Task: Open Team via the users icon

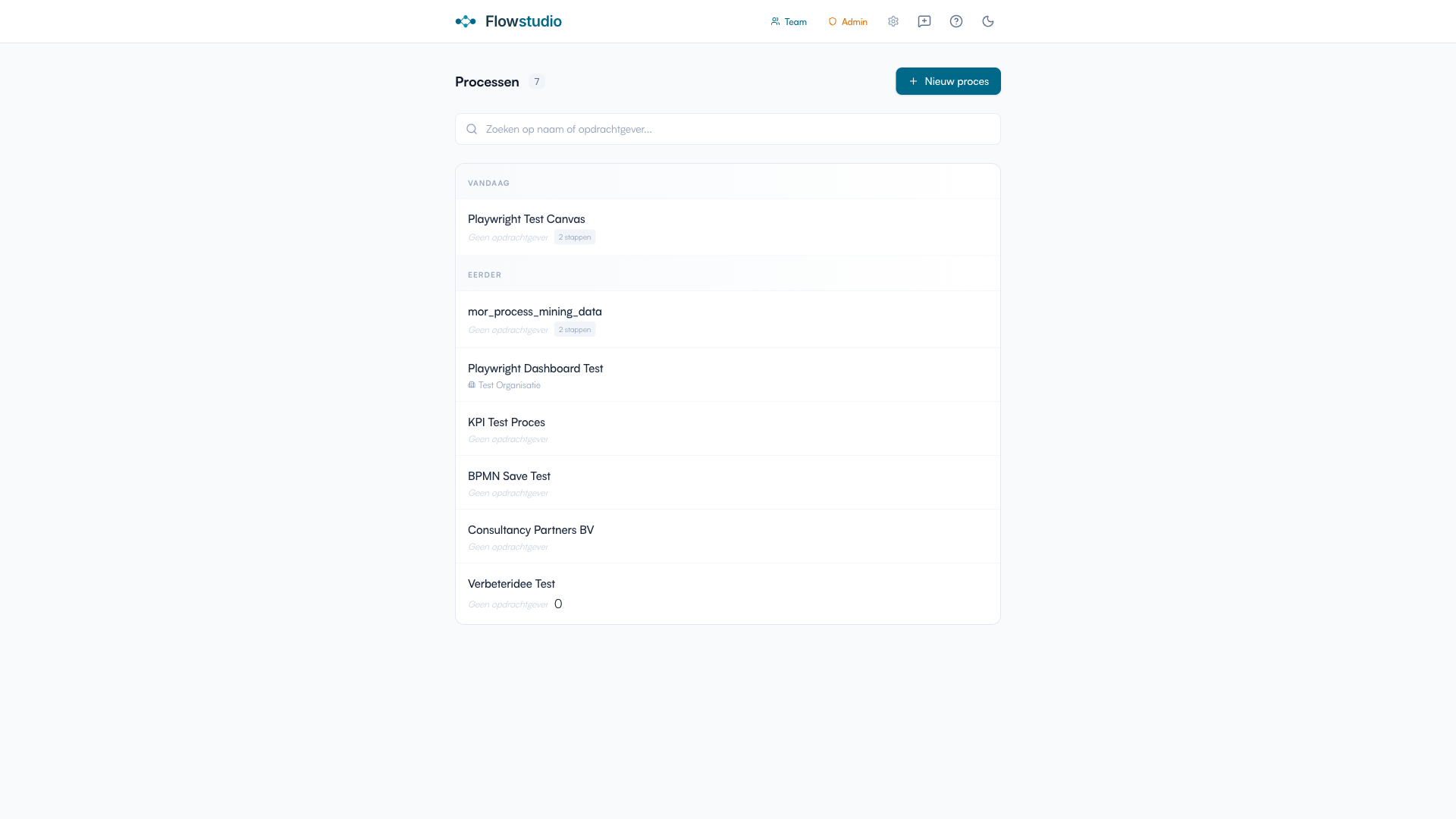Action: click(775, 21)
